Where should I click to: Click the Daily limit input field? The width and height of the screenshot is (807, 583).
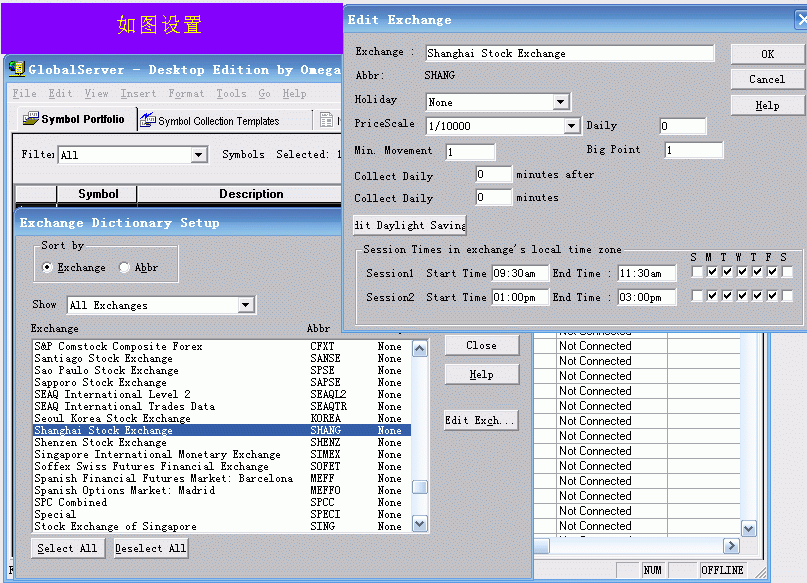[683, 126]
